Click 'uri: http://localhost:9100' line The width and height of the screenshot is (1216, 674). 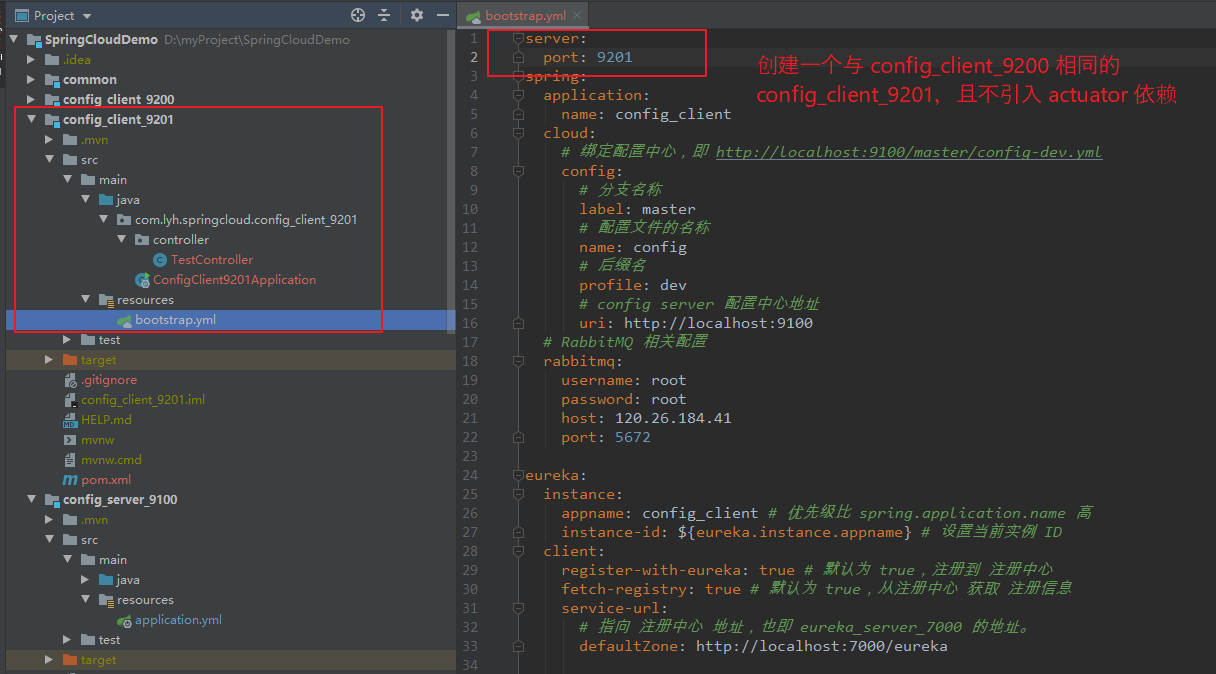point(696,323)
